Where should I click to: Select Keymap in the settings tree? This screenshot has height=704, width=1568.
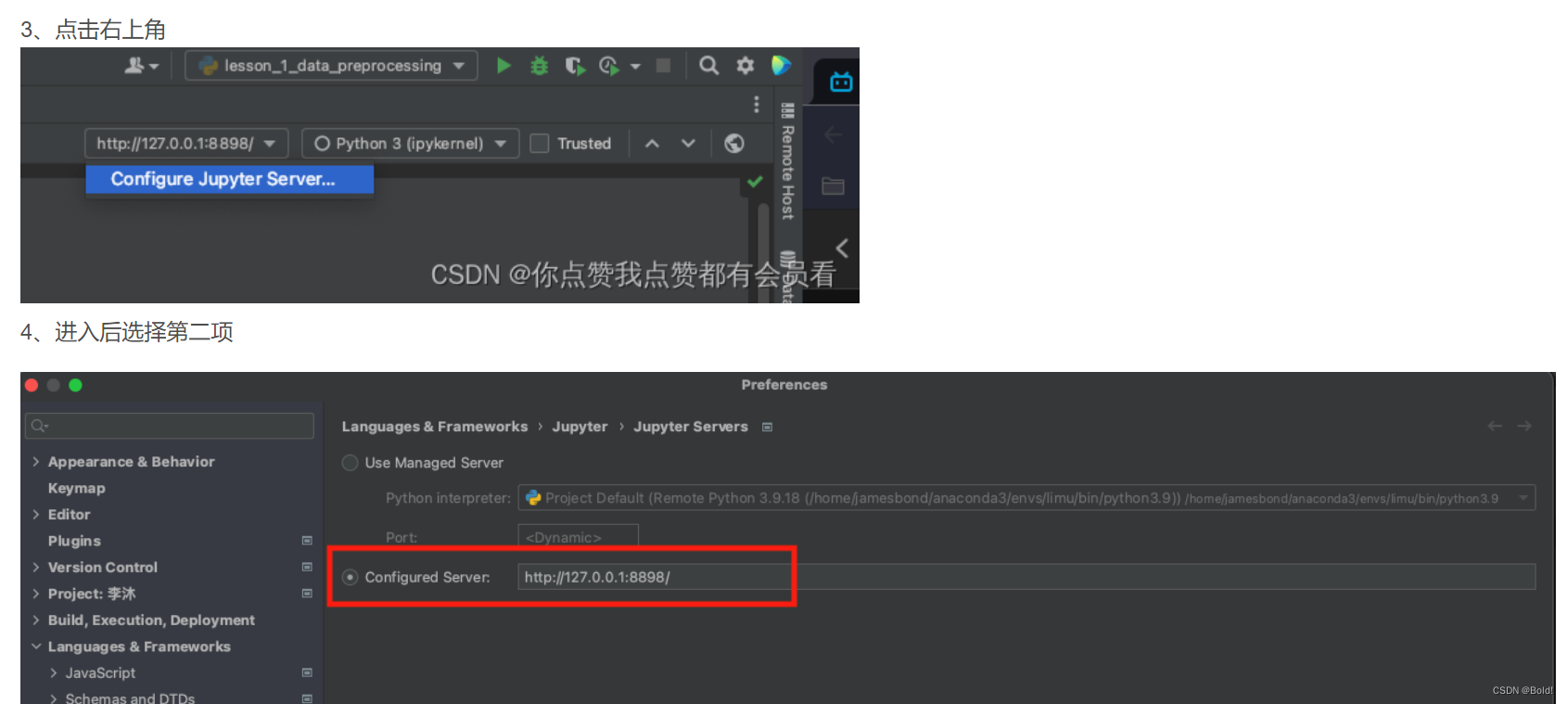pos(77,488)
